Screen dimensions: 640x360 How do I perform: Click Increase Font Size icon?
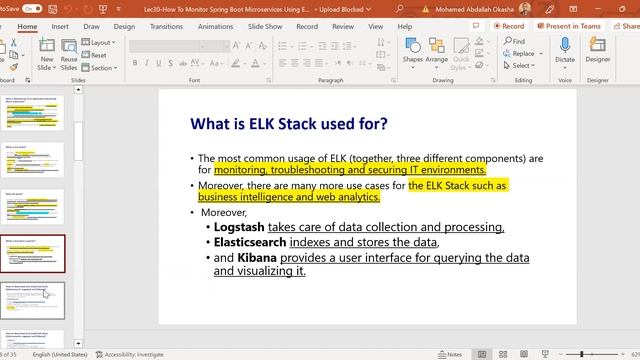pyautogui.click(x=236, y=46)
